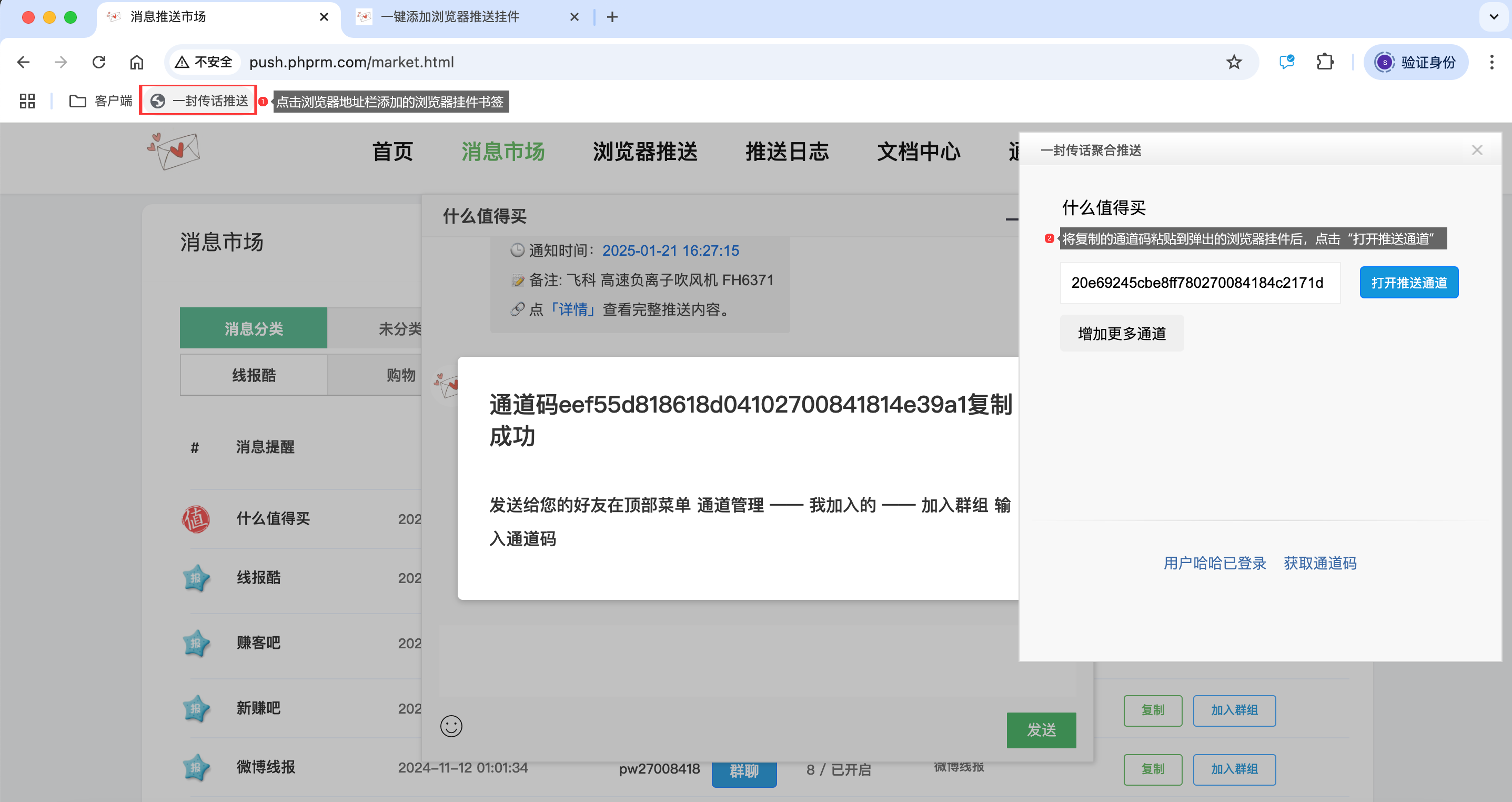Select the 赚客吧 list row name

(258, 643)
